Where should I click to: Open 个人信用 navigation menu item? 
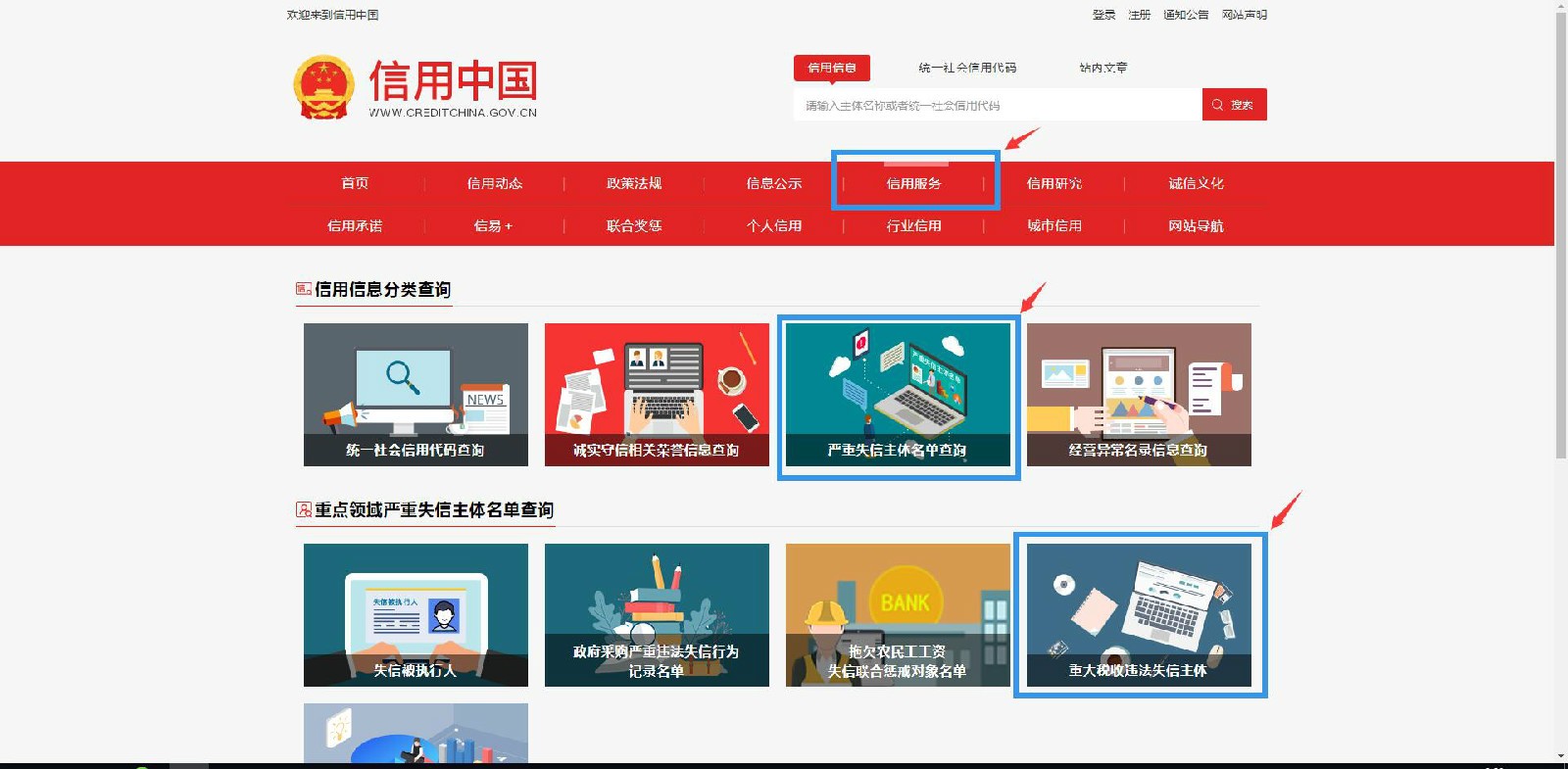click(x=773, y=226)
